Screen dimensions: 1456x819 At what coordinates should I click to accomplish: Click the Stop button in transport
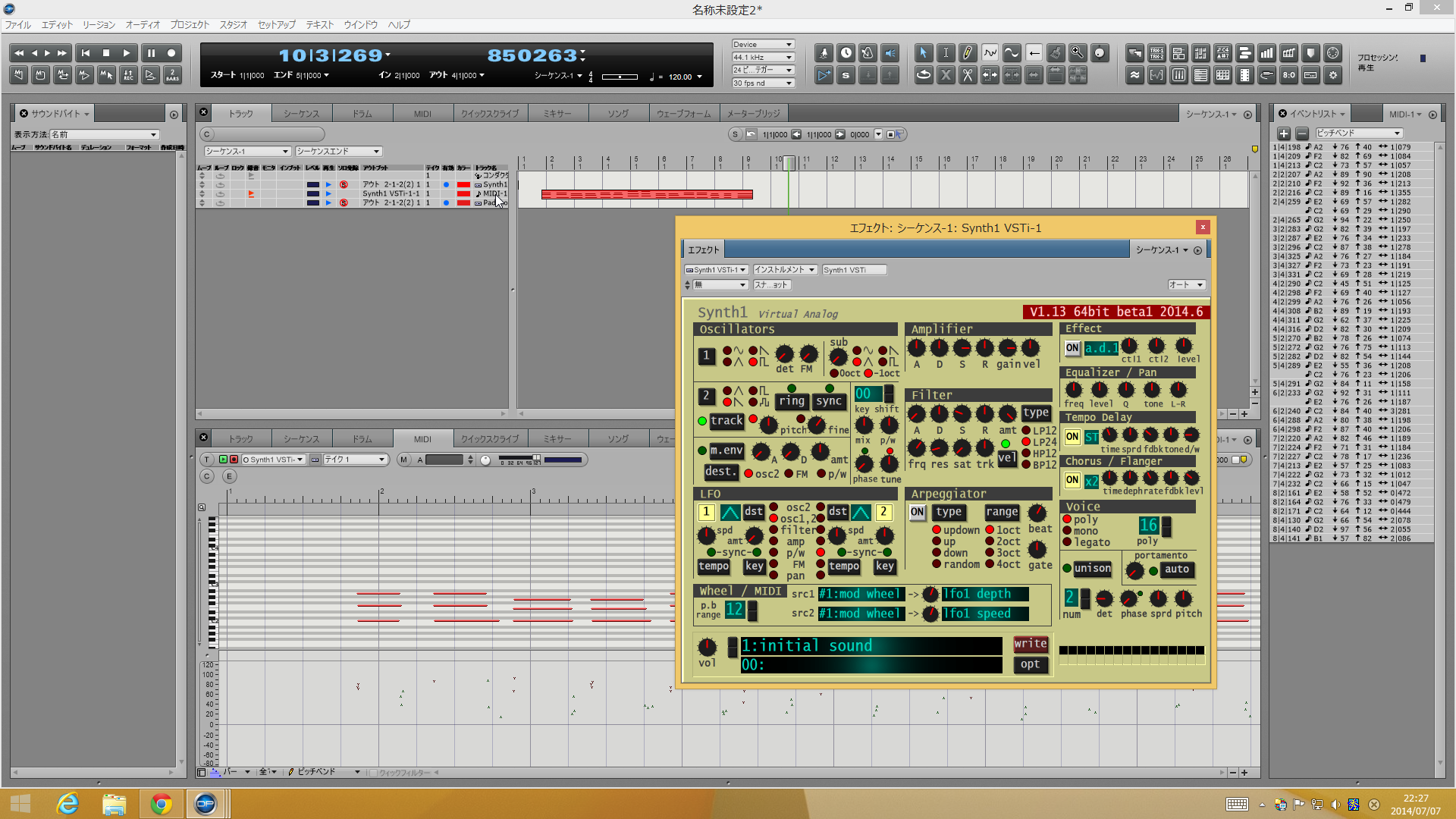point(106,53)
